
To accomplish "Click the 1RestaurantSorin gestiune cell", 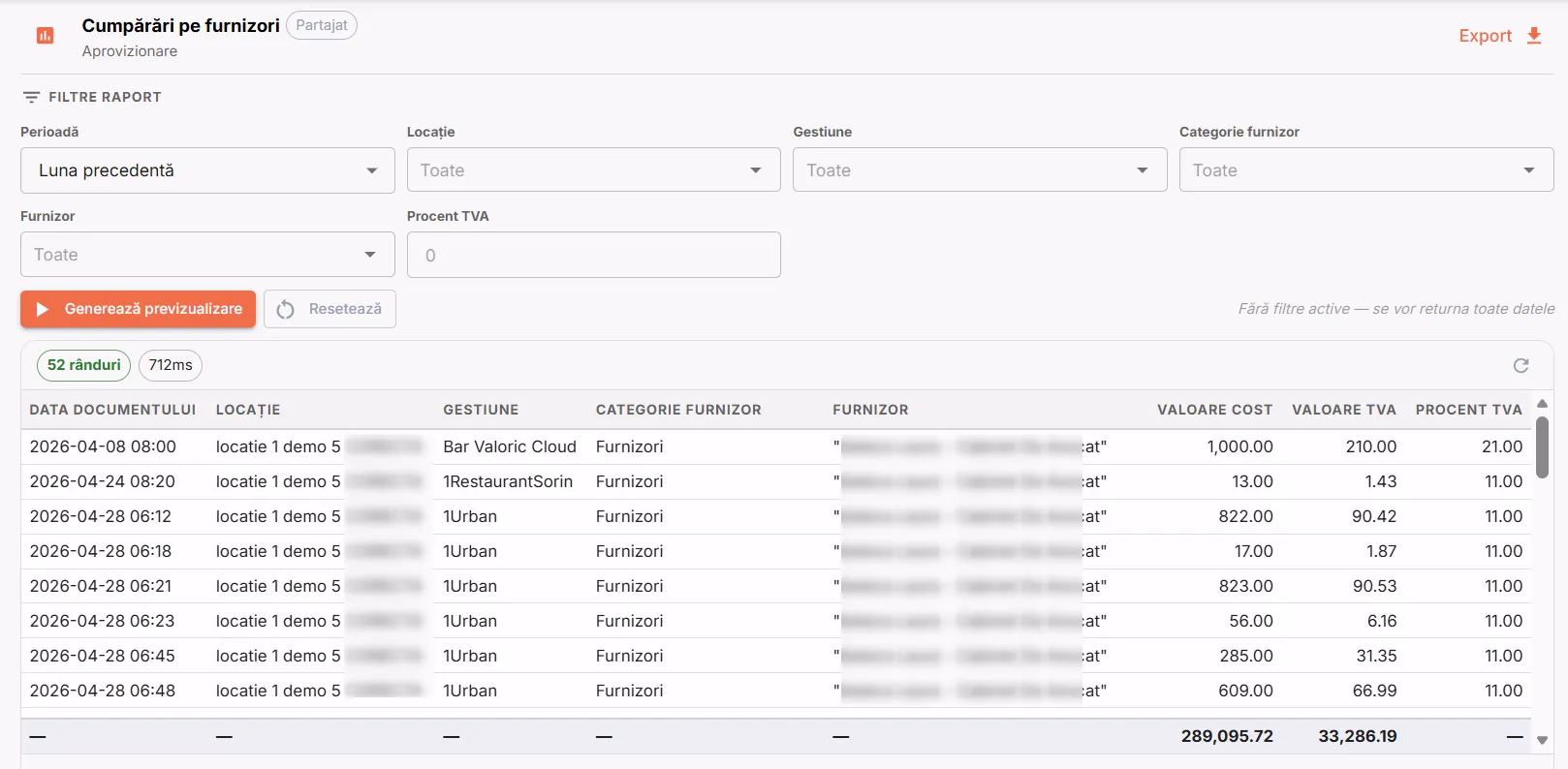I will click(508, 481).
